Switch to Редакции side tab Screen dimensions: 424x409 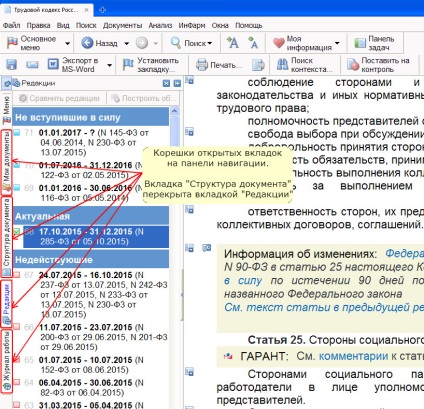point(6,303)
